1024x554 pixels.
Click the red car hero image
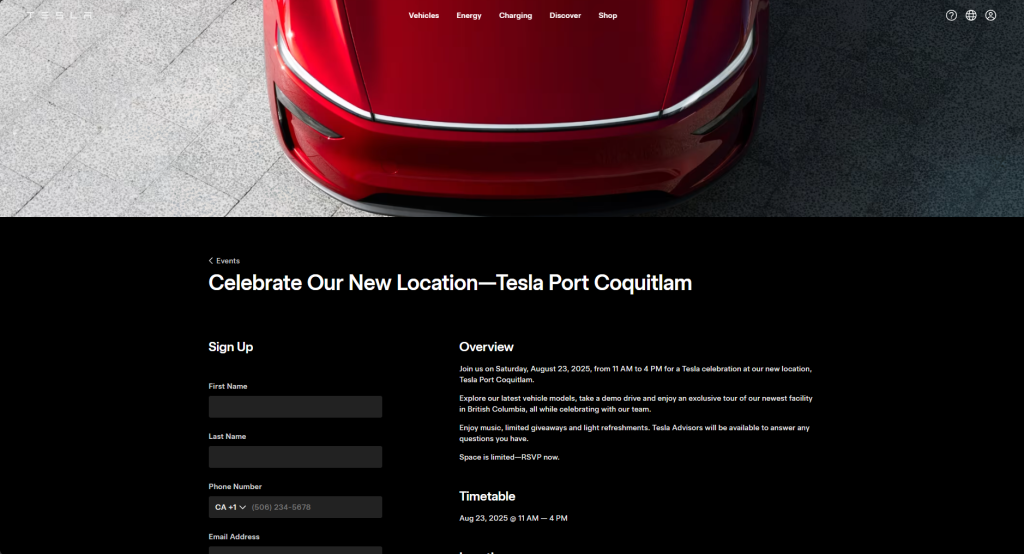(512, 108)
